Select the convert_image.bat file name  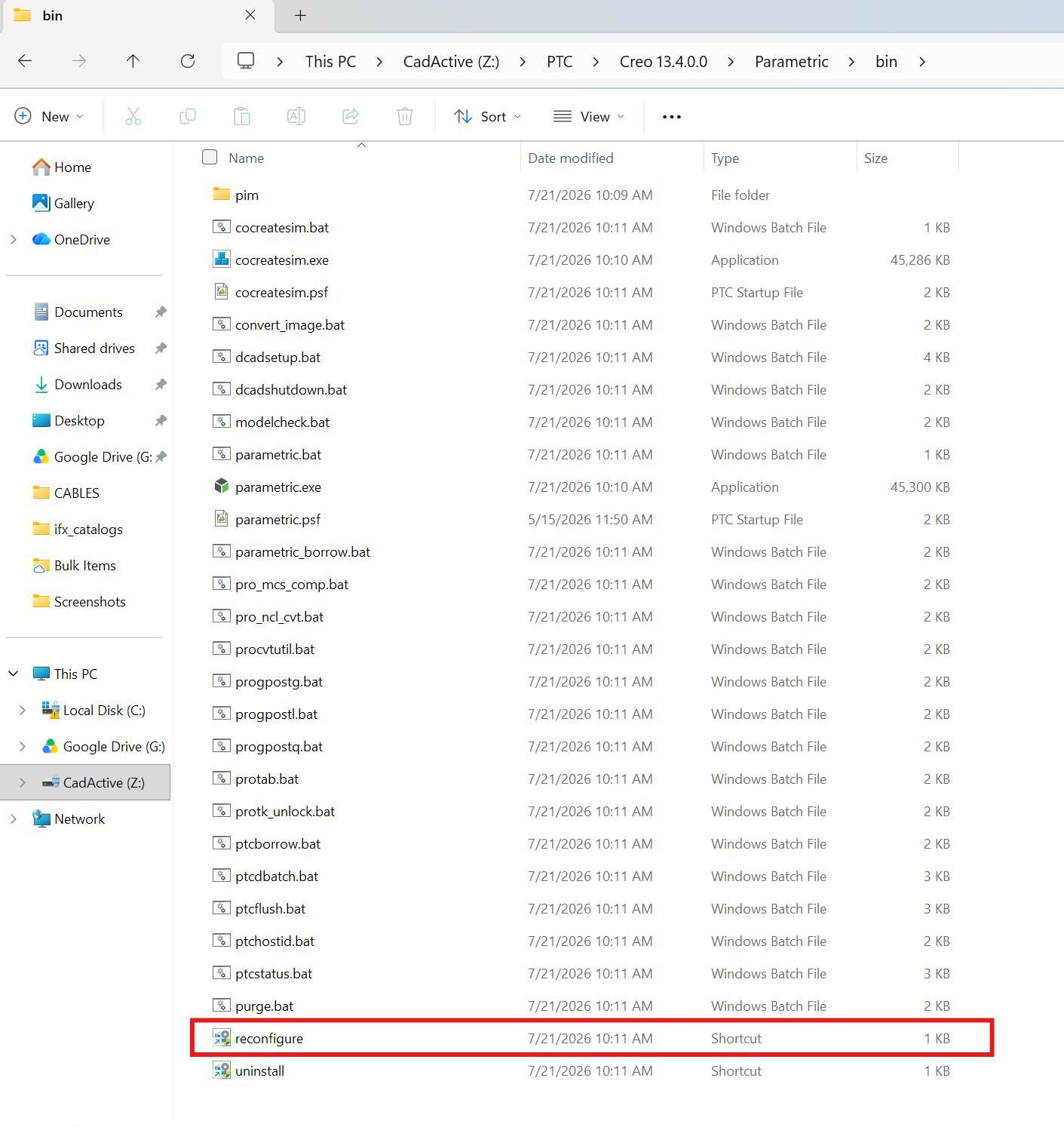click(x=290, y=324)
